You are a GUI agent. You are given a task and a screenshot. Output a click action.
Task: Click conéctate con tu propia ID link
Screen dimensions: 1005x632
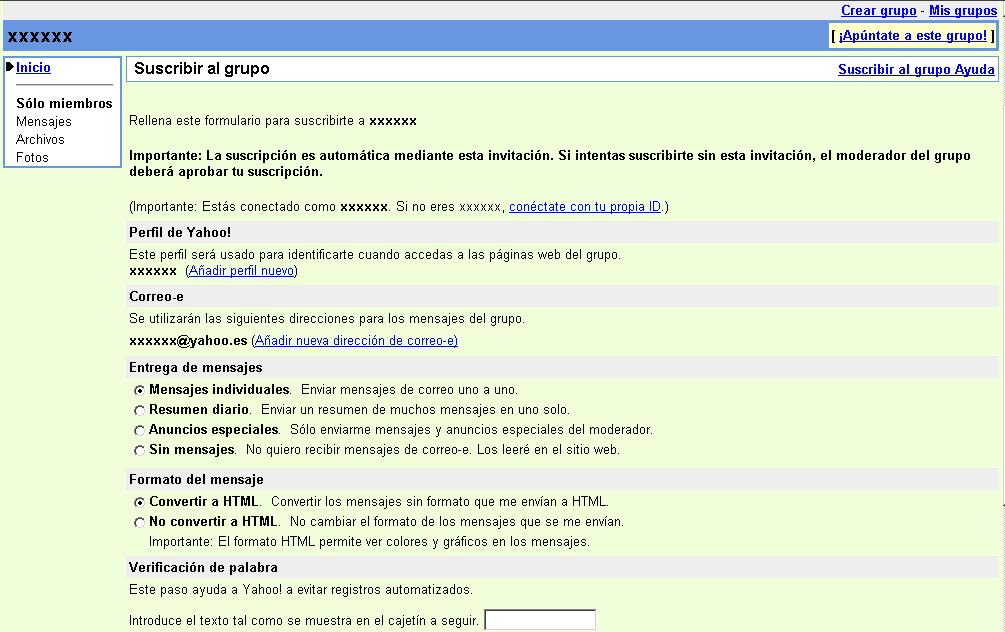585,206
